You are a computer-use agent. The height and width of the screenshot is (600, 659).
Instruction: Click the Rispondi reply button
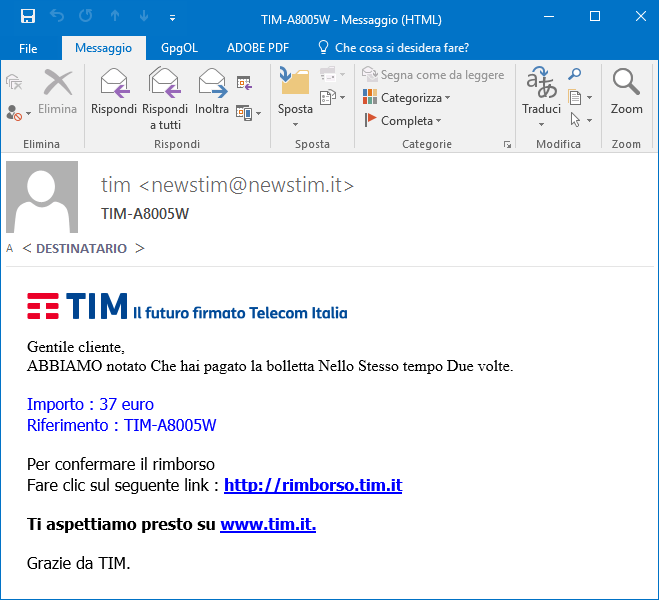114,92
